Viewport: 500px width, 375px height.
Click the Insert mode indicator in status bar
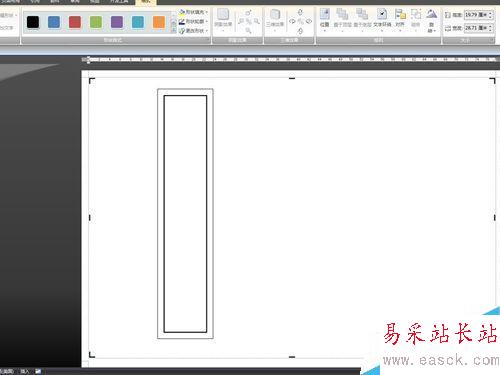[25, 371]
